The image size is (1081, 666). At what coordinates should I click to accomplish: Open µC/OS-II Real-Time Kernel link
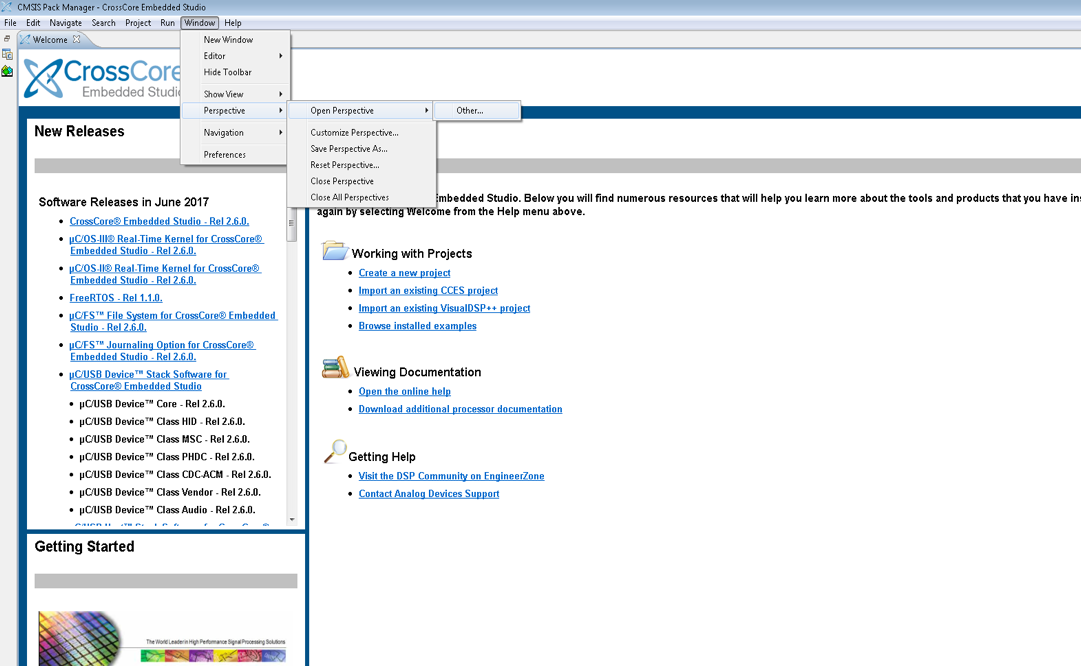pyautogui.click(x=165, y=274)
